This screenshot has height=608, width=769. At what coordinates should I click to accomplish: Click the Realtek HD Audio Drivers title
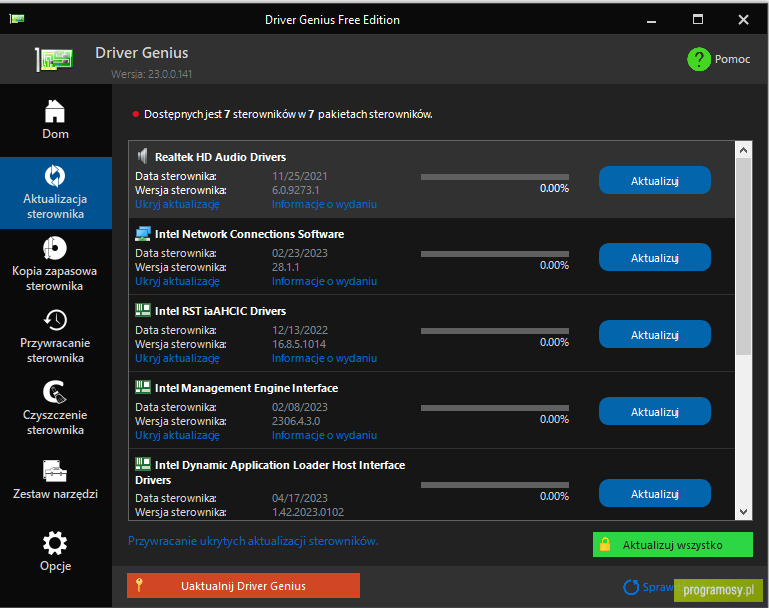220,157
